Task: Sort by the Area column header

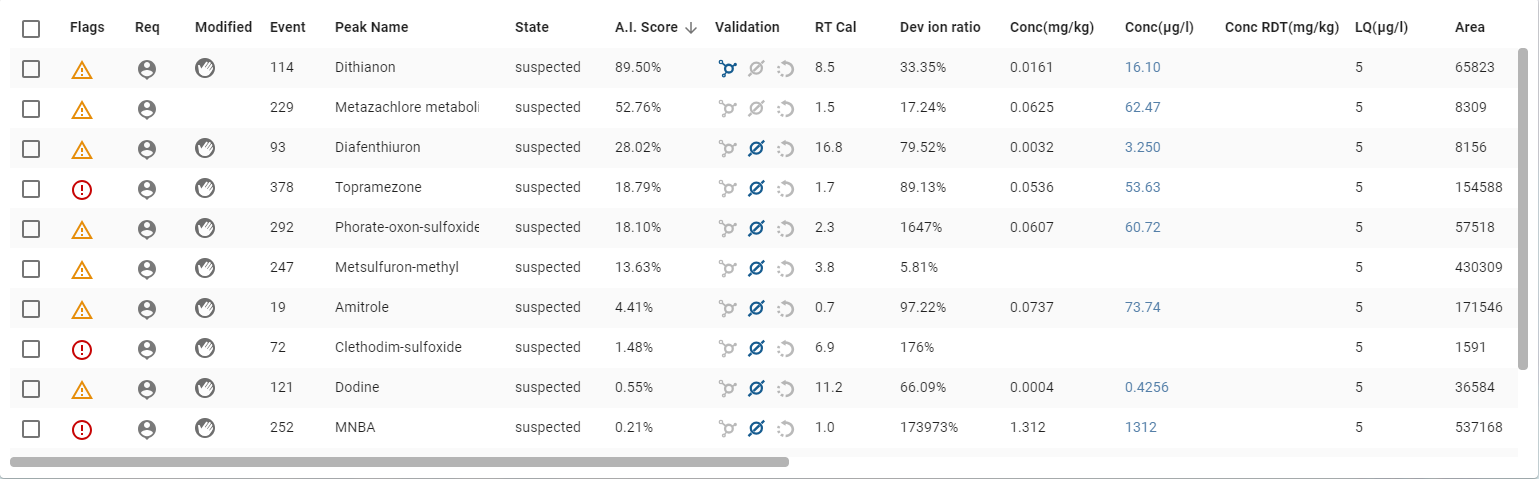Action: coord(1469,28)
